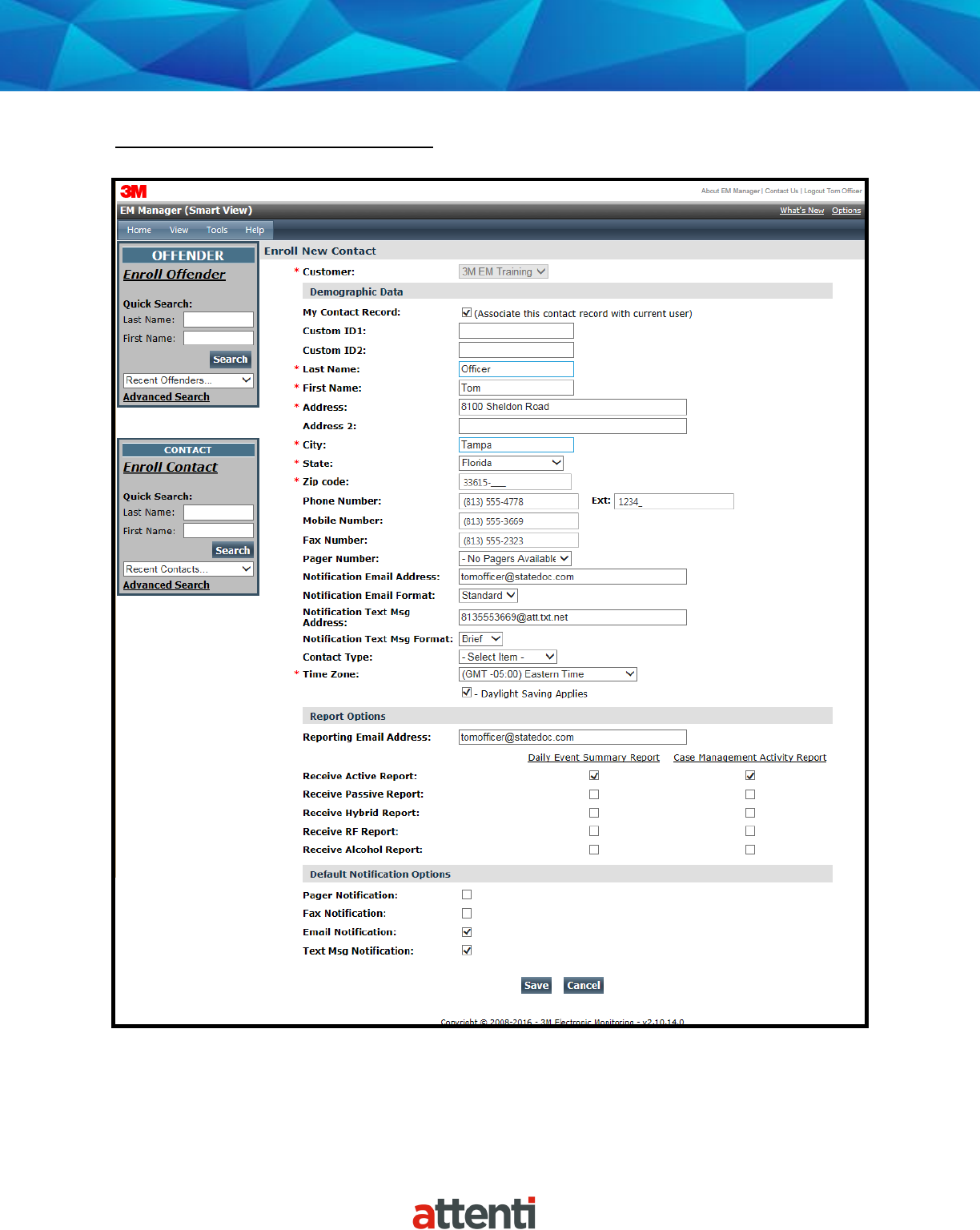Click the First Name field containing Tom
This screenshot has width=980, height=1230.
point(516,388)
